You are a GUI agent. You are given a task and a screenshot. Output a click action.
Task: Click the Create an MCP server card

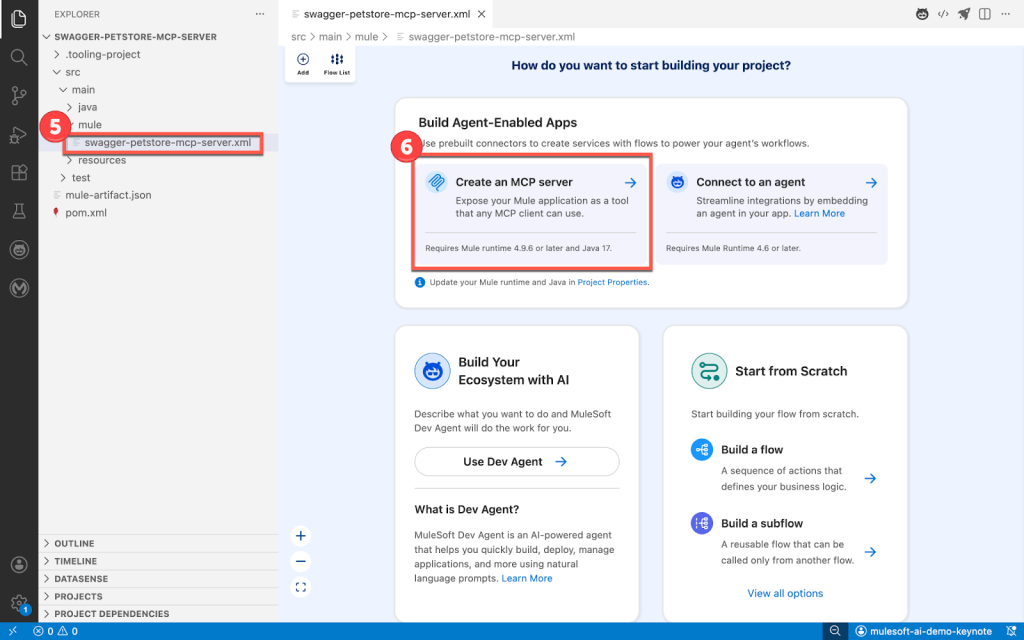pos(532,210)
